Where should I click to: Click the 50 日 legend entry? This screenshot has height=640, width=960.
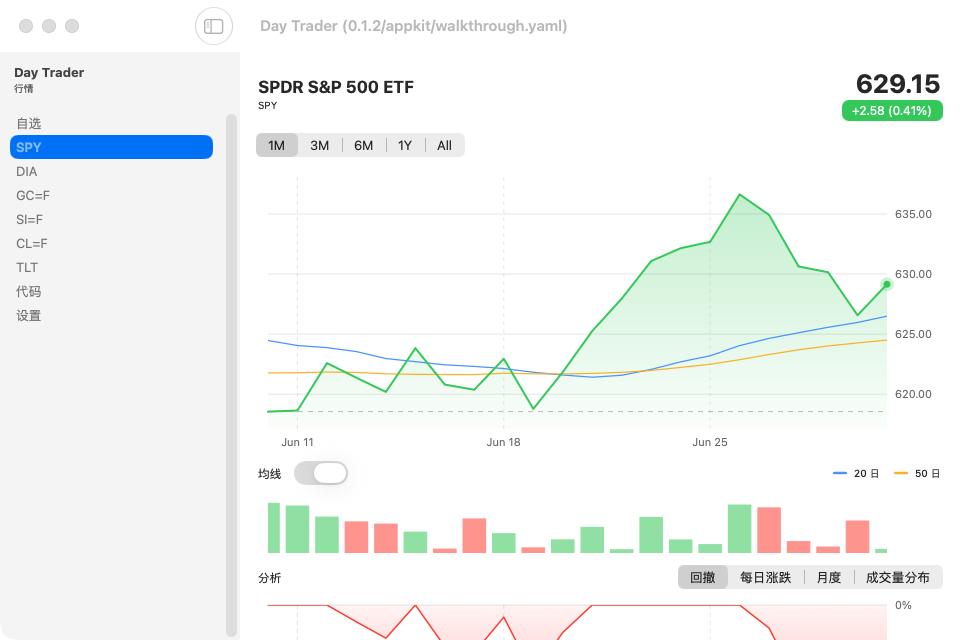click(x=917, y=473)
